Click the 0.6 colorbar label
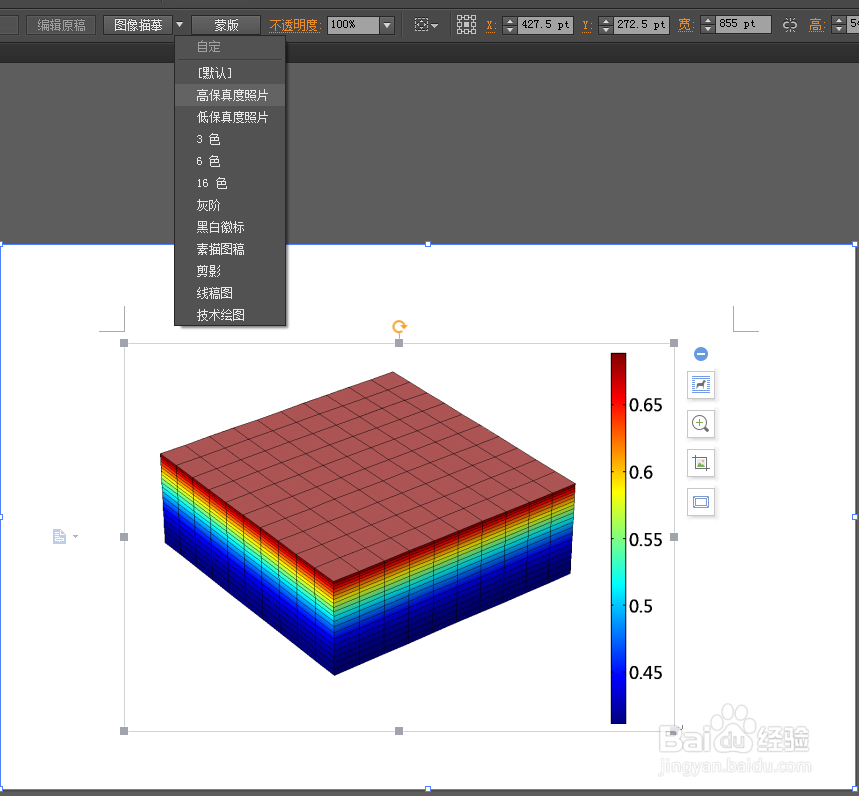Image resolution: width=859 pixels, height=796 pixels. (641, 472)
